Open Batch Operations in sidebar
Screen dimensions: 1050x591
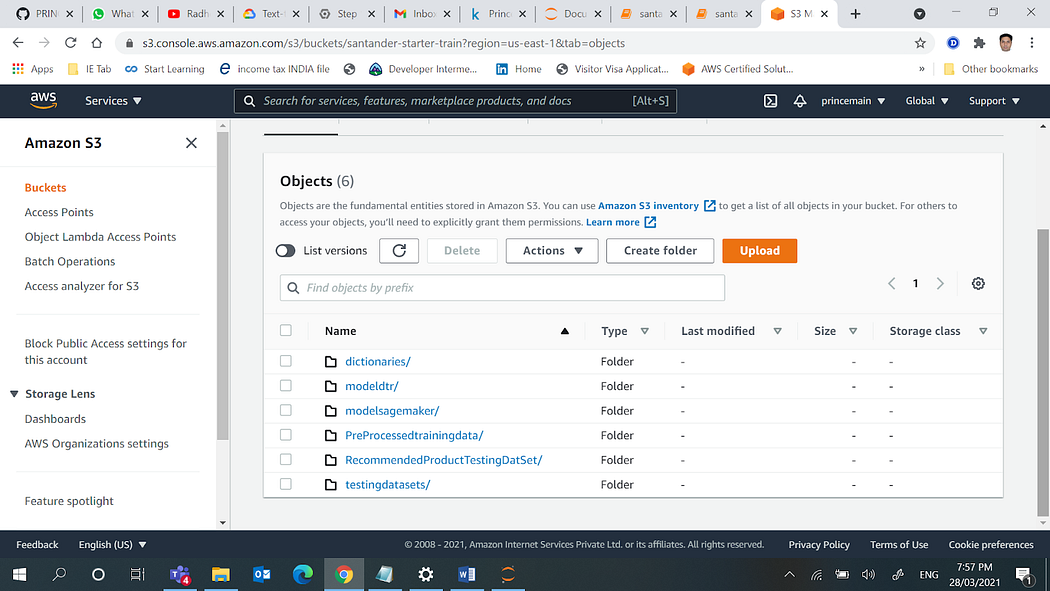(70, 262)
